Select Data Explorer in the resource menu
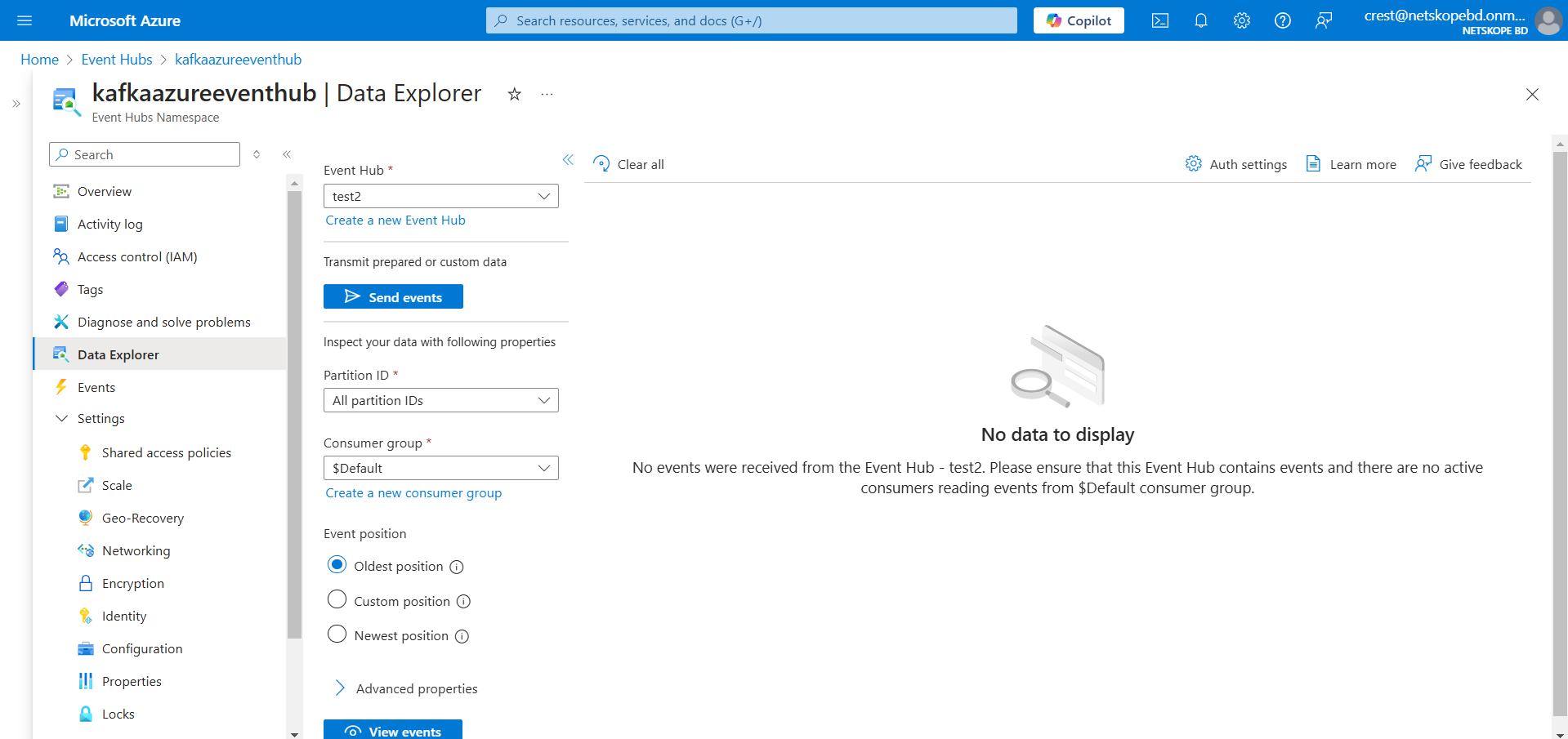This screenshot has height=739, width=1568. (160, 354)
